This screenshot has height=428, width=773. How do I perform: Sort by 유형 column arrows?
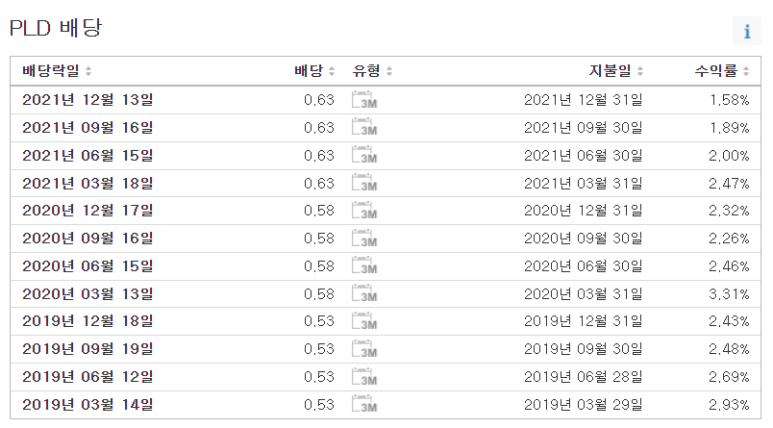point(389,71)
